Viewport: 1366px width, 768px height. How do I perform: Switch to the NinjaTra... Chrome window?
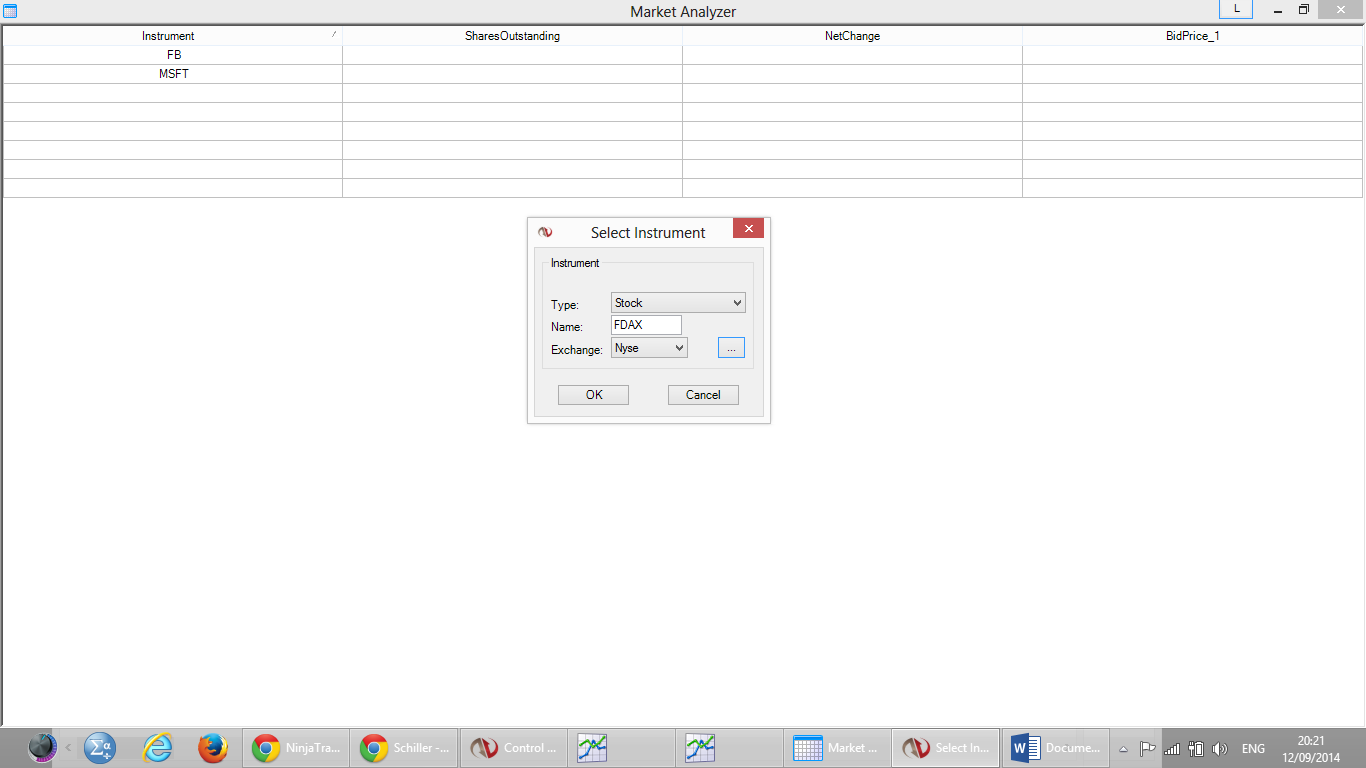point(296,747)
